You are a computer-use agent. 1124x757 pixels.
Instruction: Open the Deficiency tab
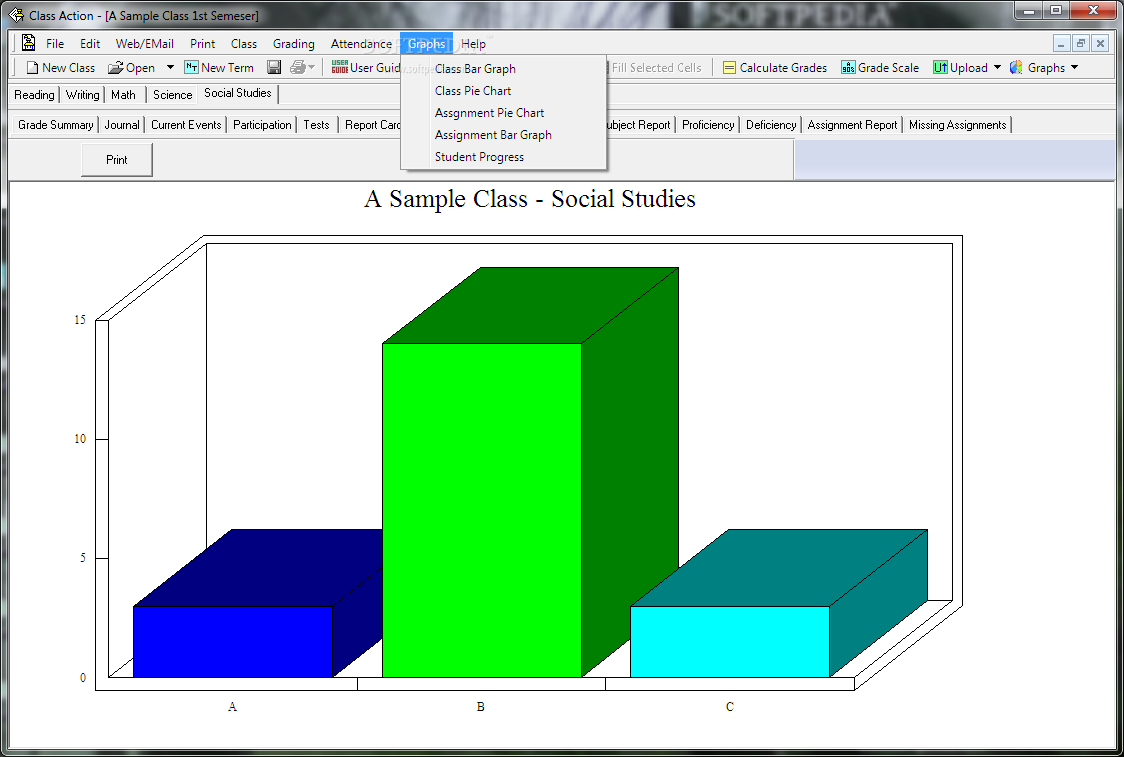click(x=771, y=125)
